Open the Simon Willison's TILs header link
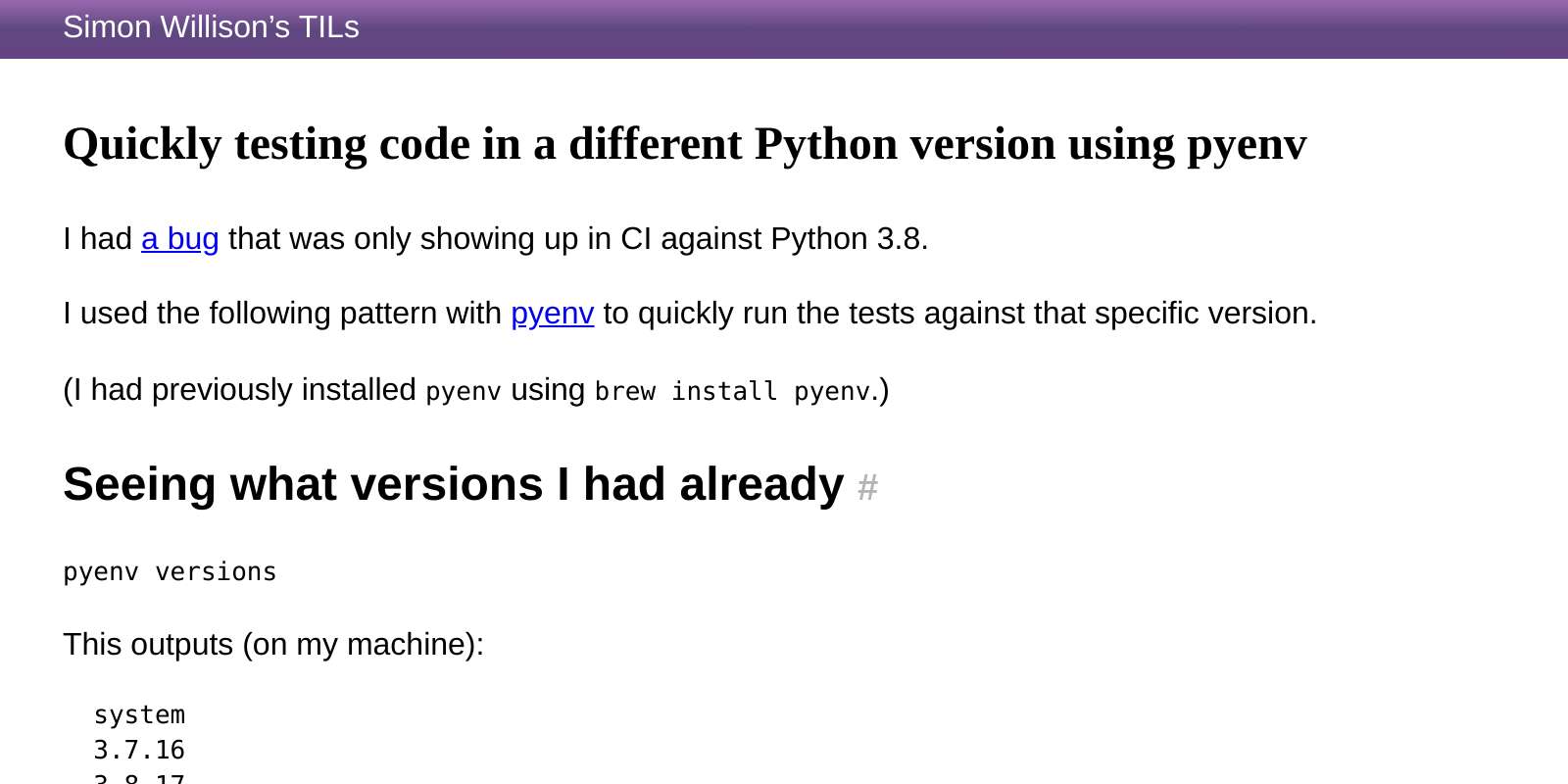 (211, 27)
